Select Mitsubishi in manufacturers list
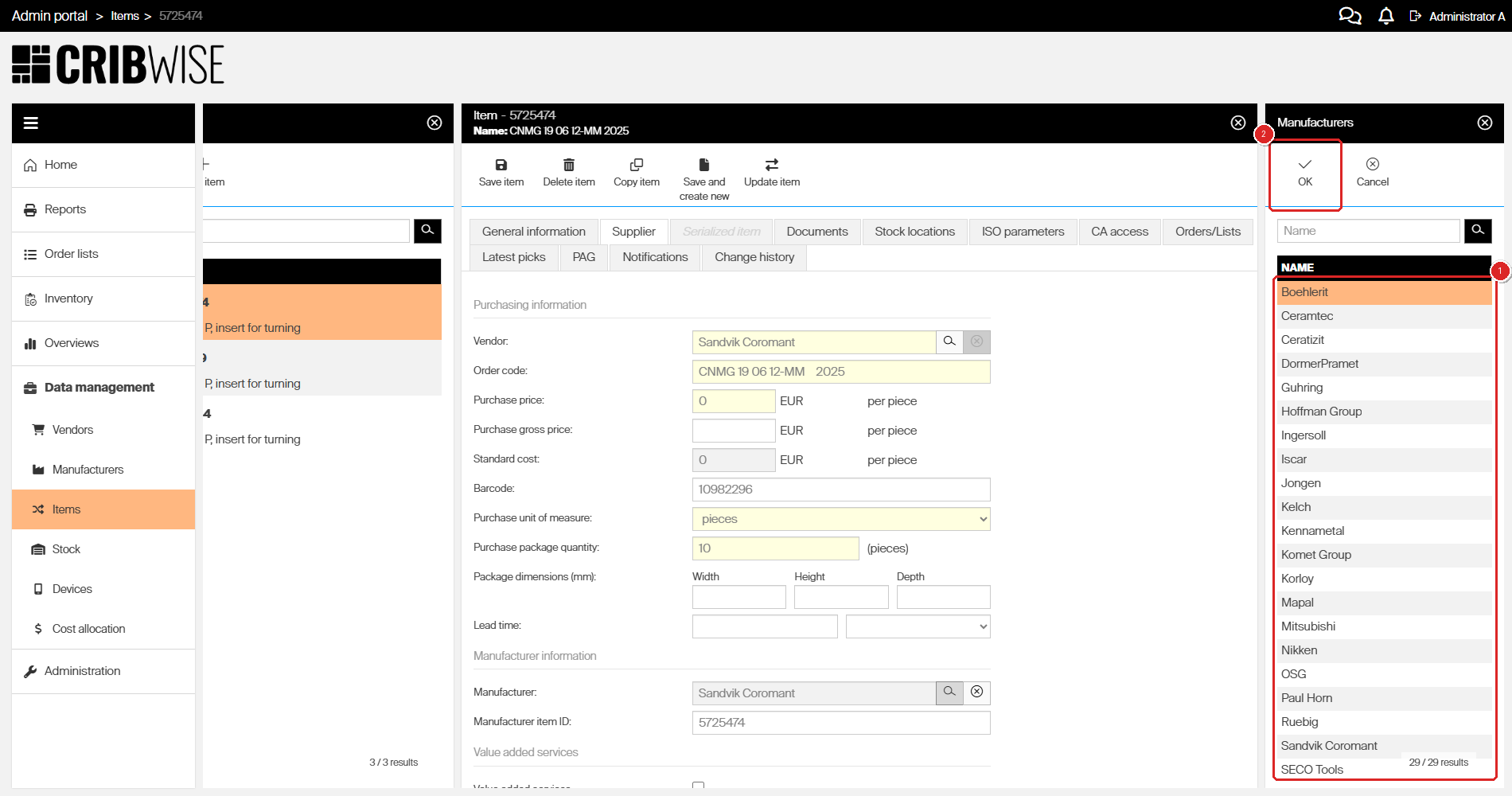This screenshot has height=796, width=1512. coord(1385,626)
